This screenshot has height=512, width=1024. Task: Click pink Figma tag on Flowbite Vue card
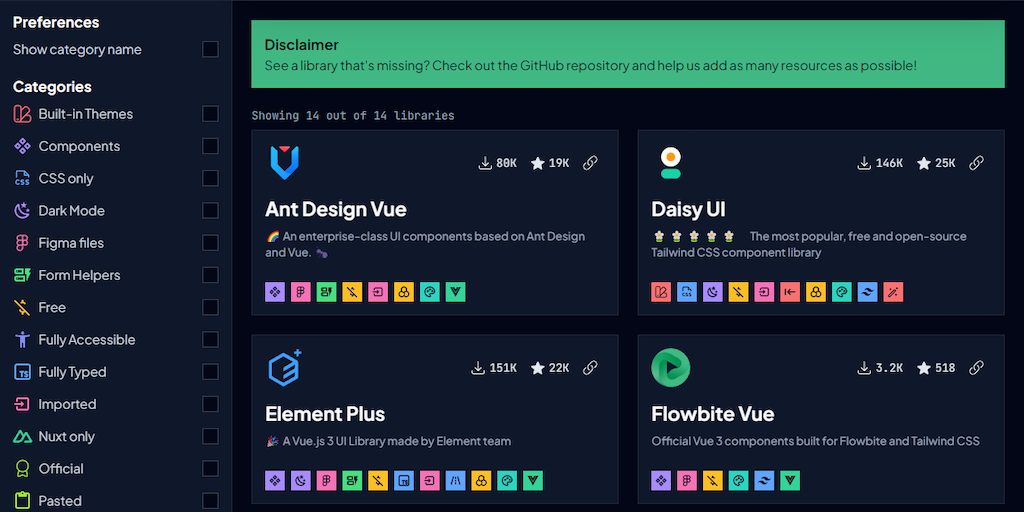coord(687,481)
